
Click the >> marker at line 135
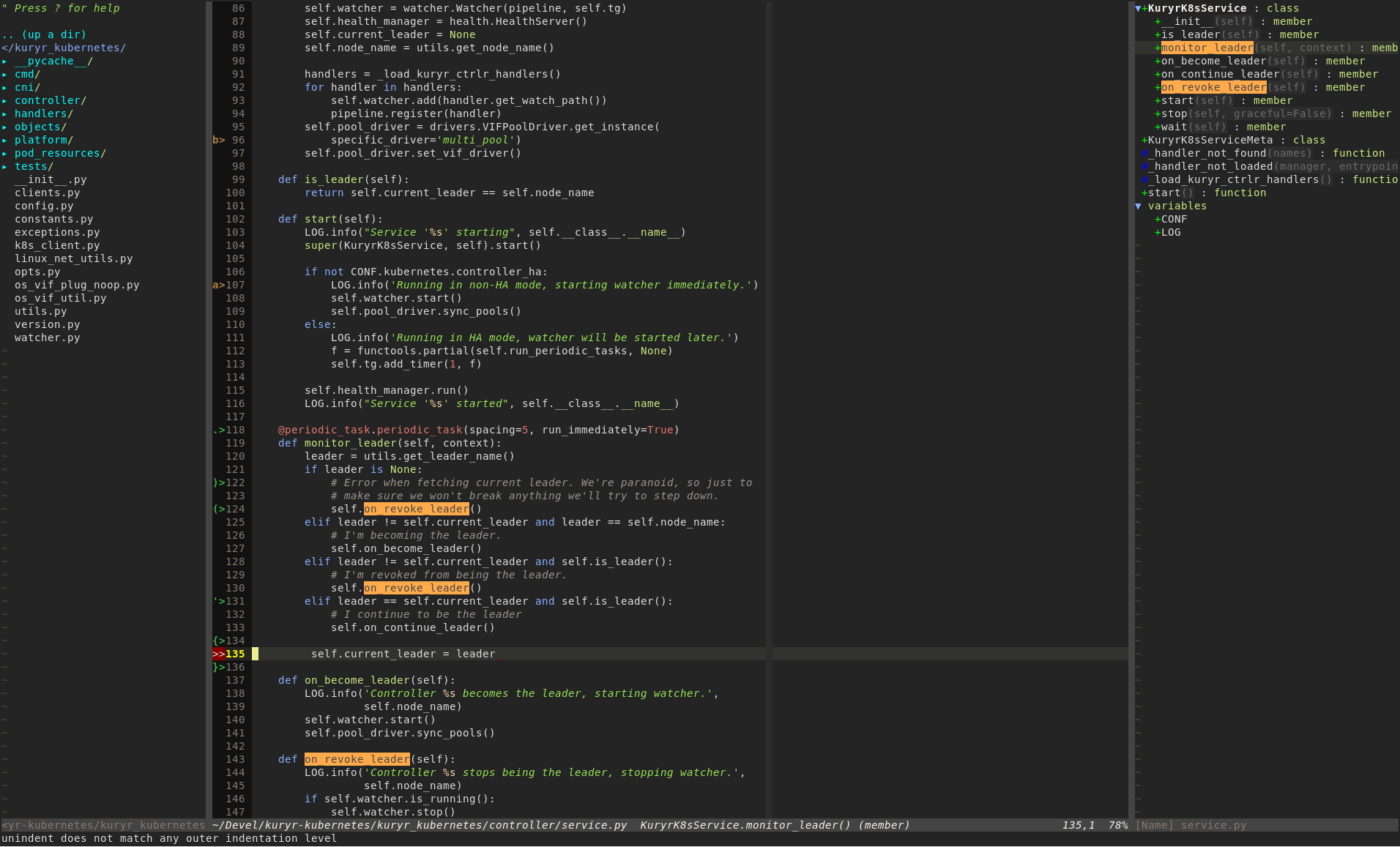point(217,654)
